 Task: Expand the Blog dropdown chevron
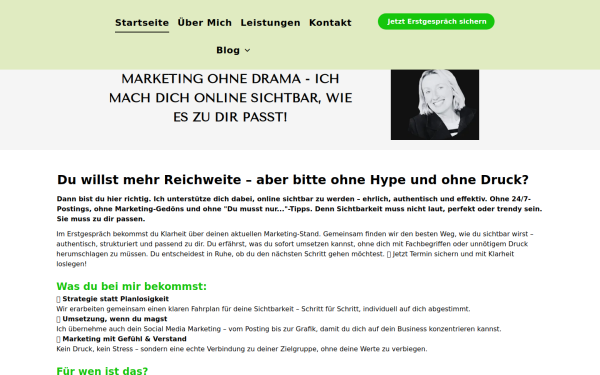[248, 51]
